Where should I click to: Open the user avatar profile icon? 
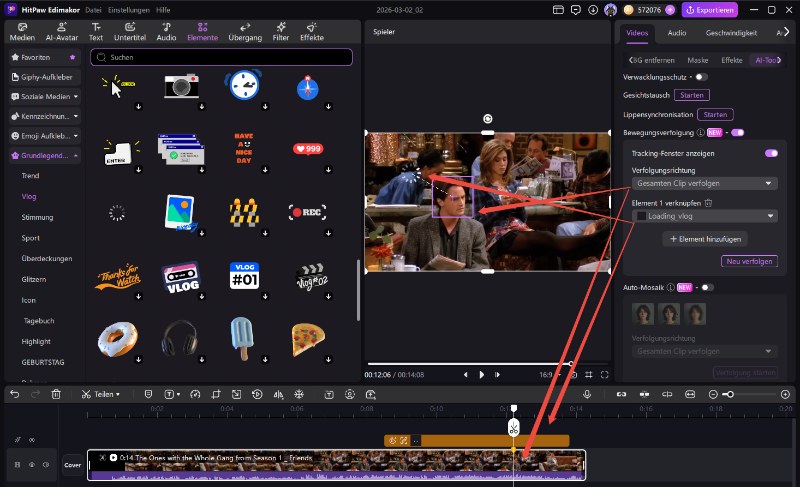(x=610, y=10)
